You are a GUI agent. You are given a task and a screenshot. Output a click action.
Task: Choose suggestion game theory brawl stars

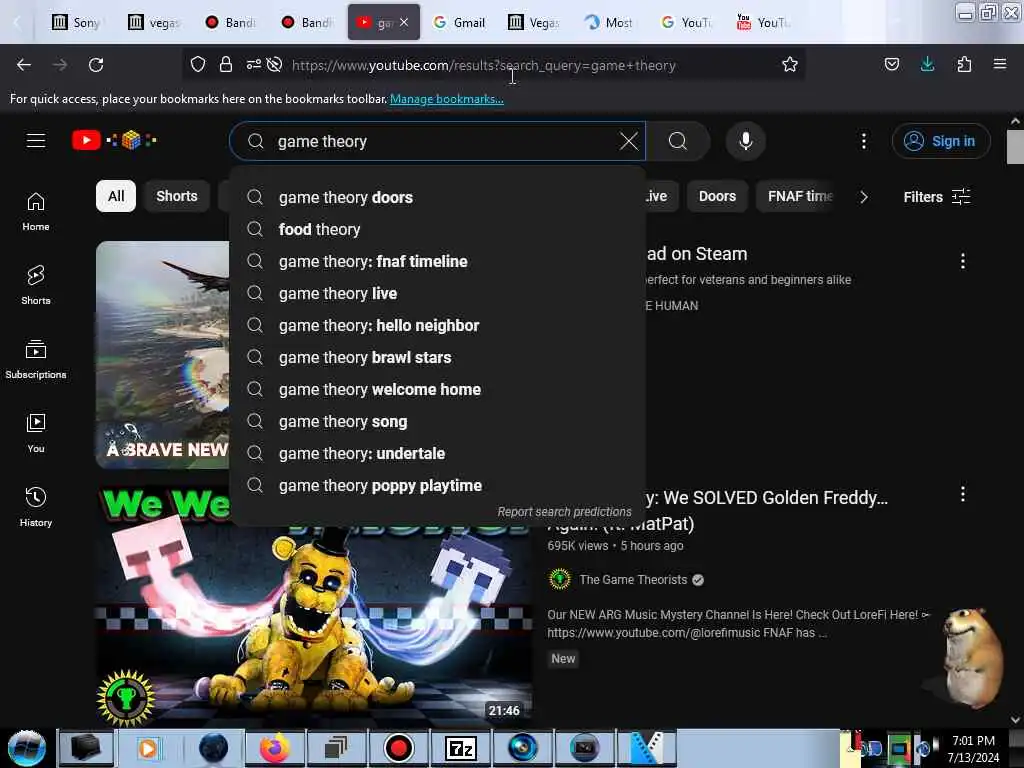point(437,357)
